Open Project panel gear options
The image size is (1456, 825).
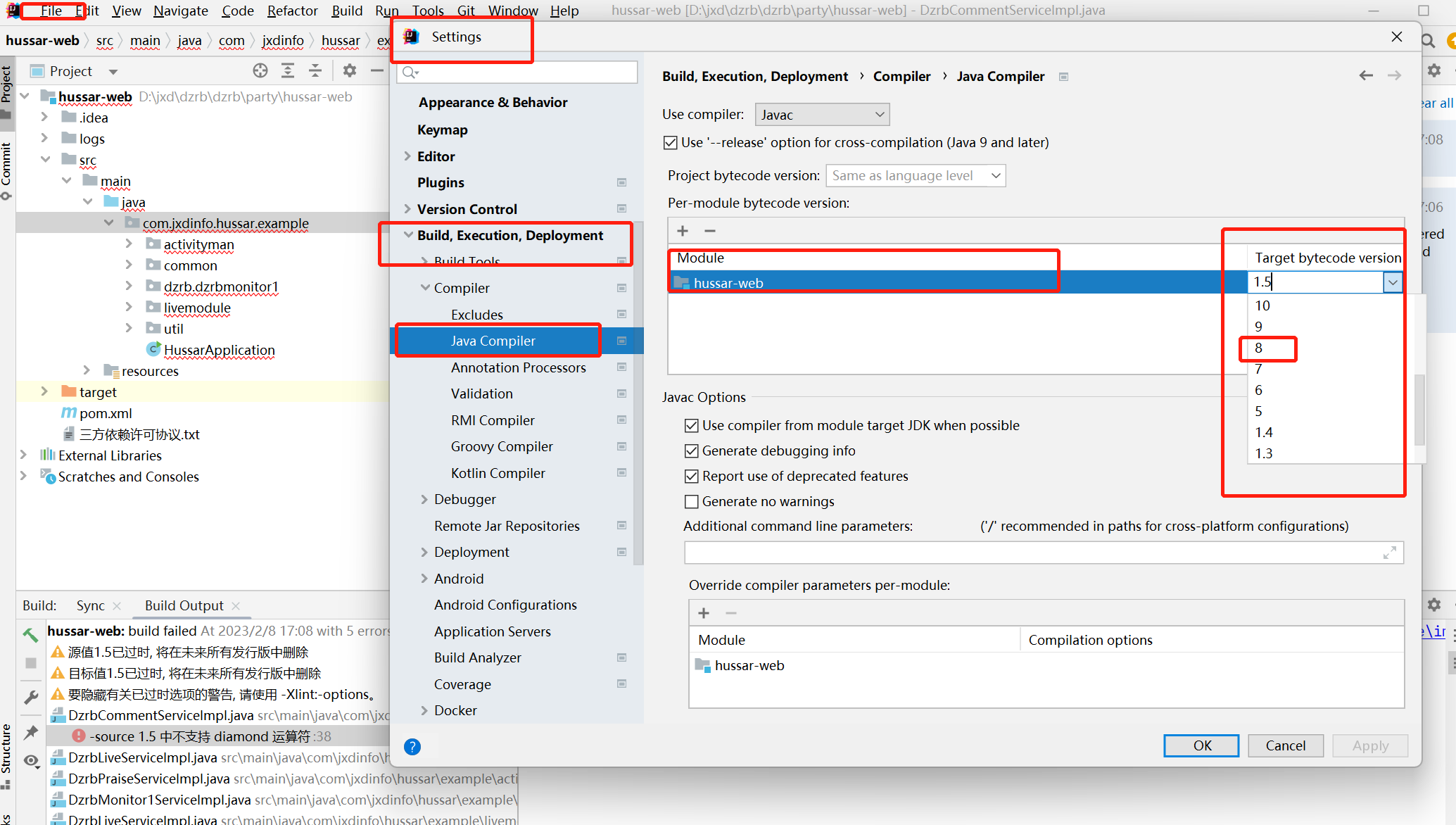pyautogui.click(x=350, y=70)
